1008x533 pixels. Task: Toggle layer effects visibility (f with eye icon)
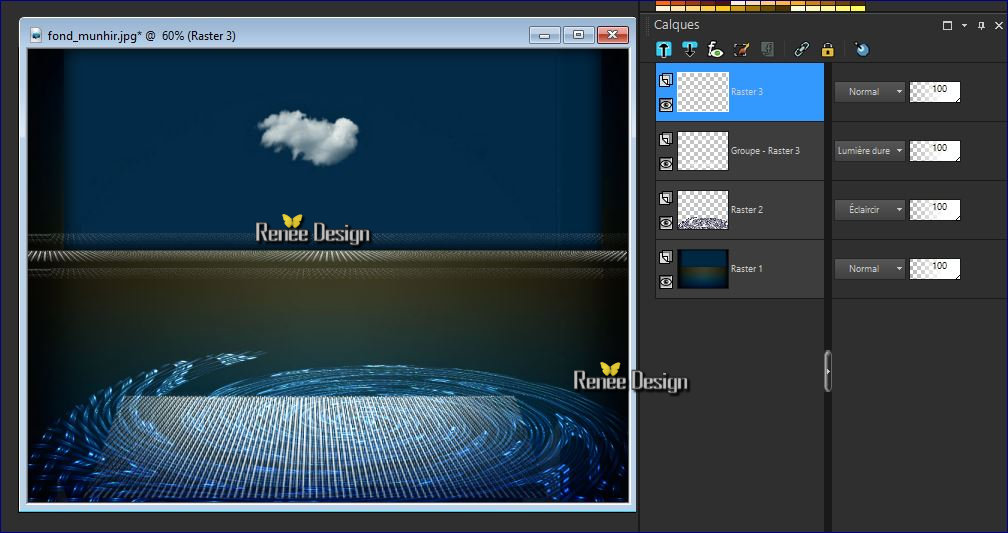(x=715, y=50)
